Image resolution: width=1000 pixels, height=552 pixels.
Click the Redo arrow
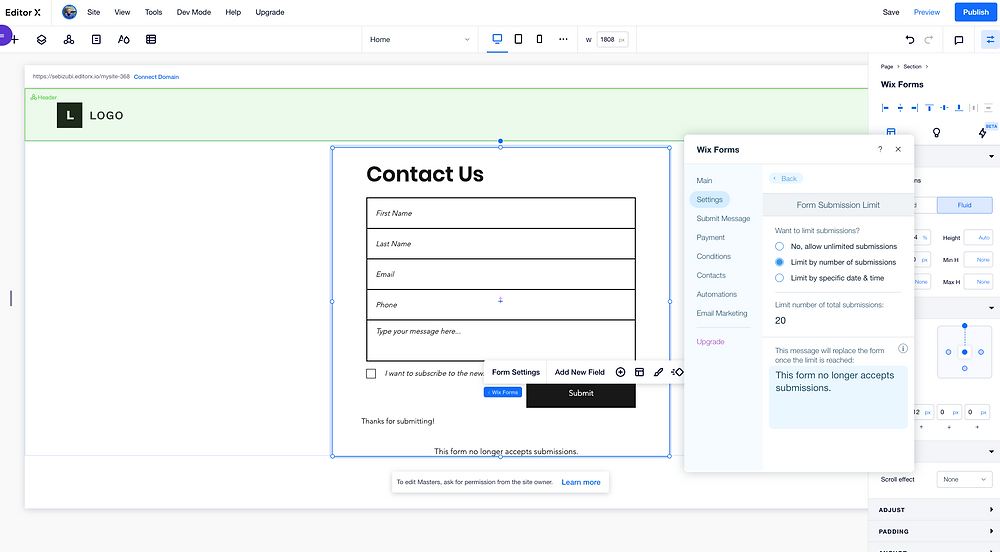929,40
